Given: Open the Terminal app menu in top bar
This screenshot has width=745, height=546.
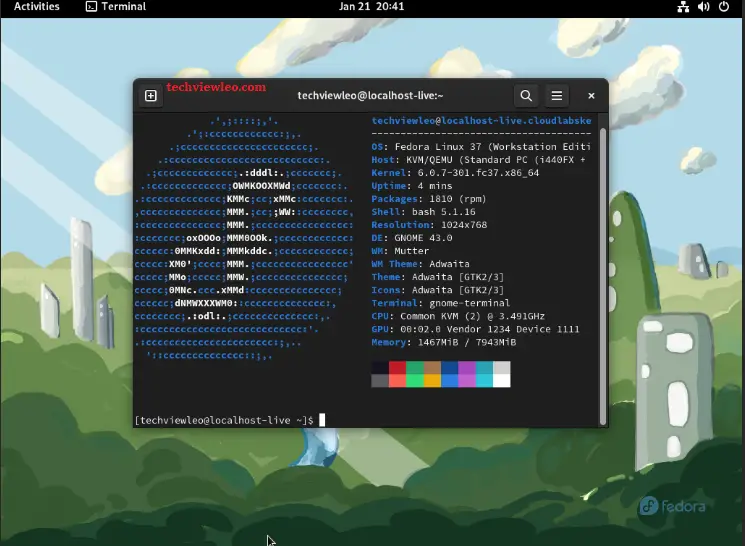Looking at the screenshot, I should [x=116, y=7].
